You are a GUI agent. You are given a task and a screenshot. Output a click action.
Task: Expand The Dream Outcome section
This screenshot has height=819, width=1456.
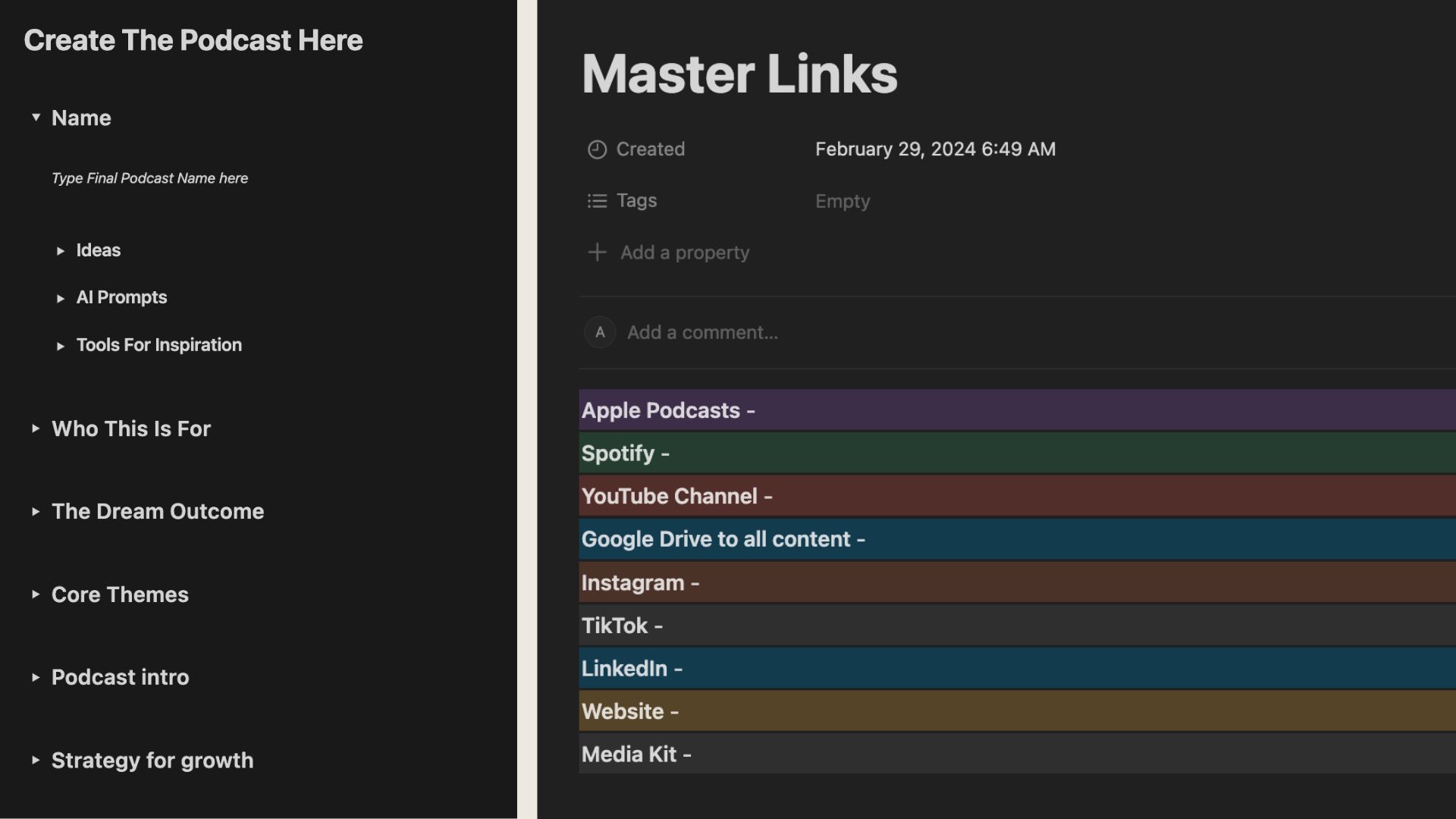[36, 512]
